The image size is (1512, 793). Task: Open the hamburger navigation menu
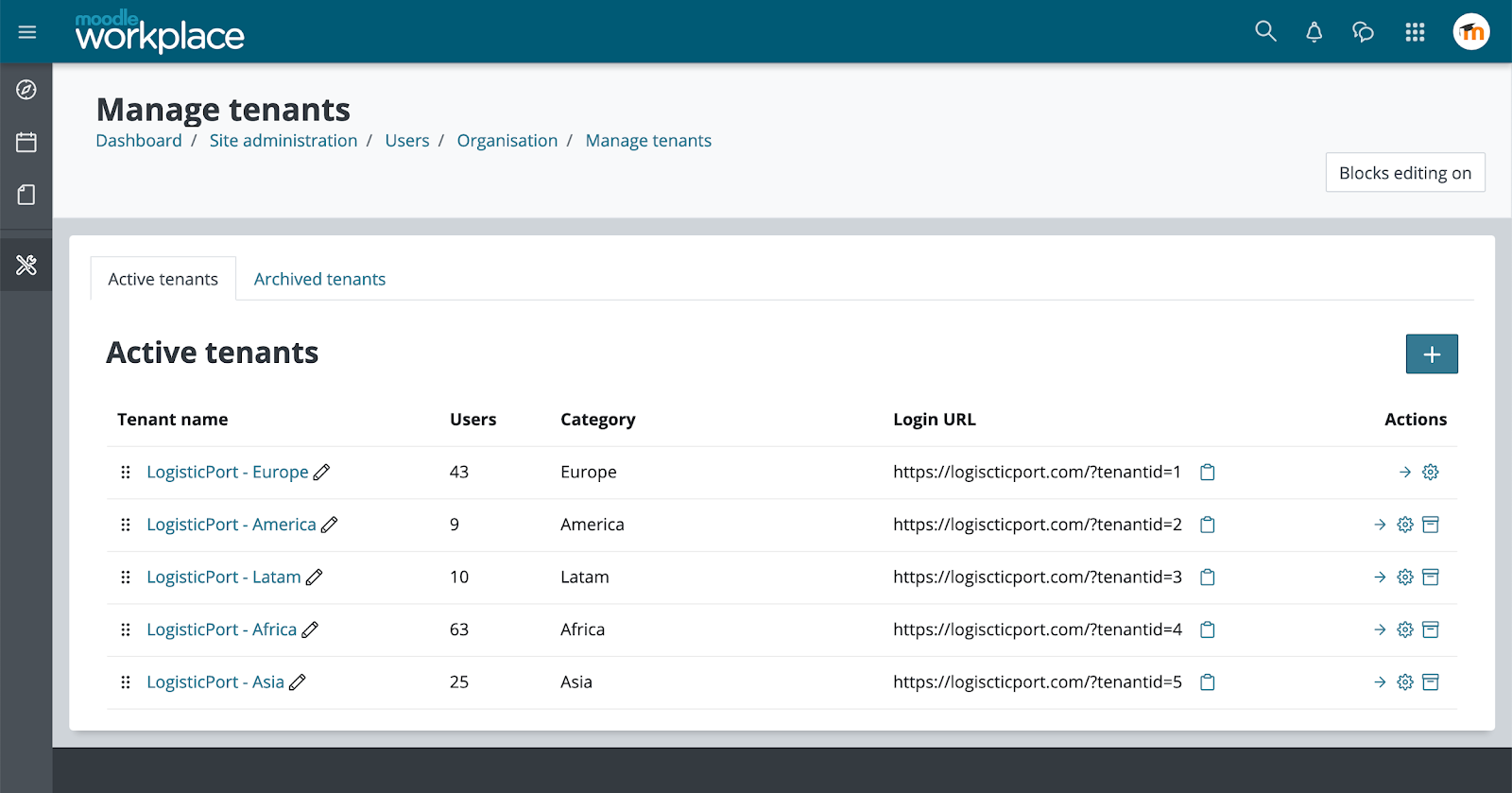pos(27,32)
